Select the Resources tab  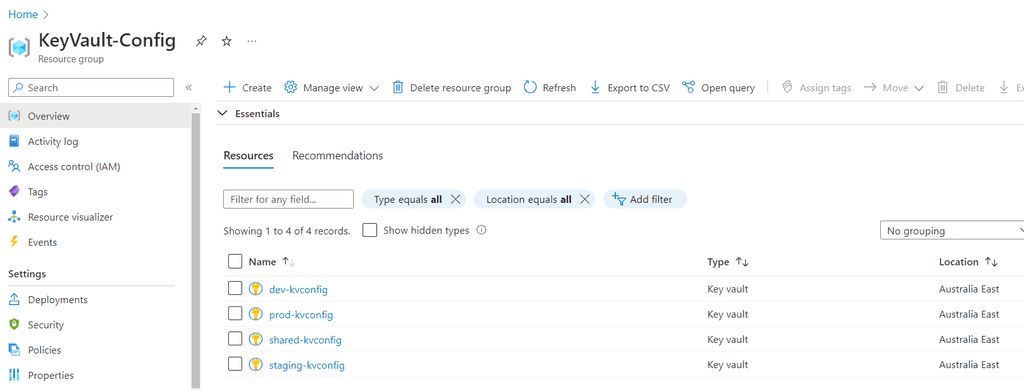(248, 155)
